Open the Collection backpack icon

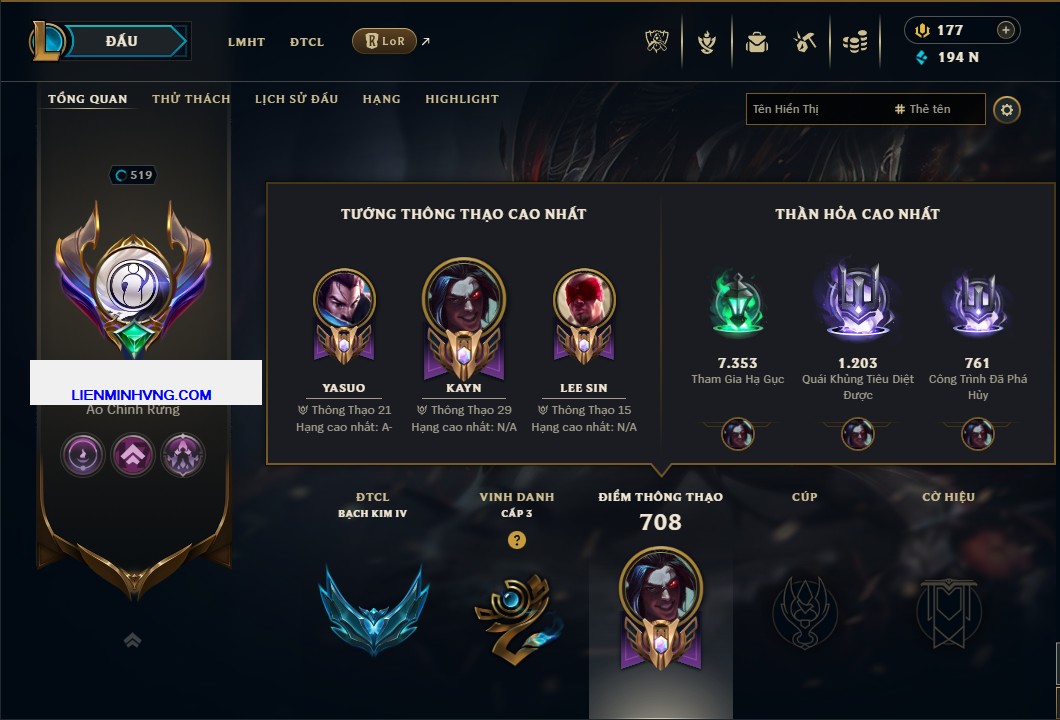(x=756, y=43)
